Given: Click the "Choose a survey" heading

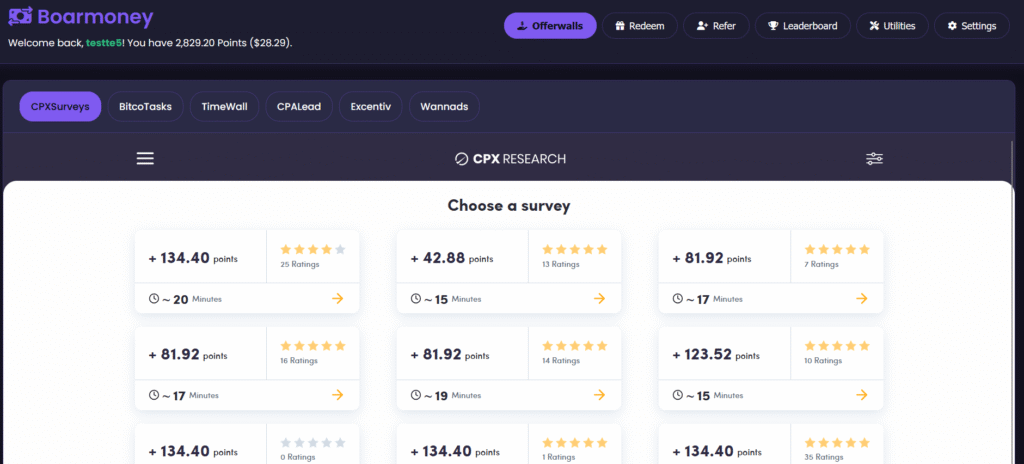Looking at the screenshot, I should pos(509,205).
